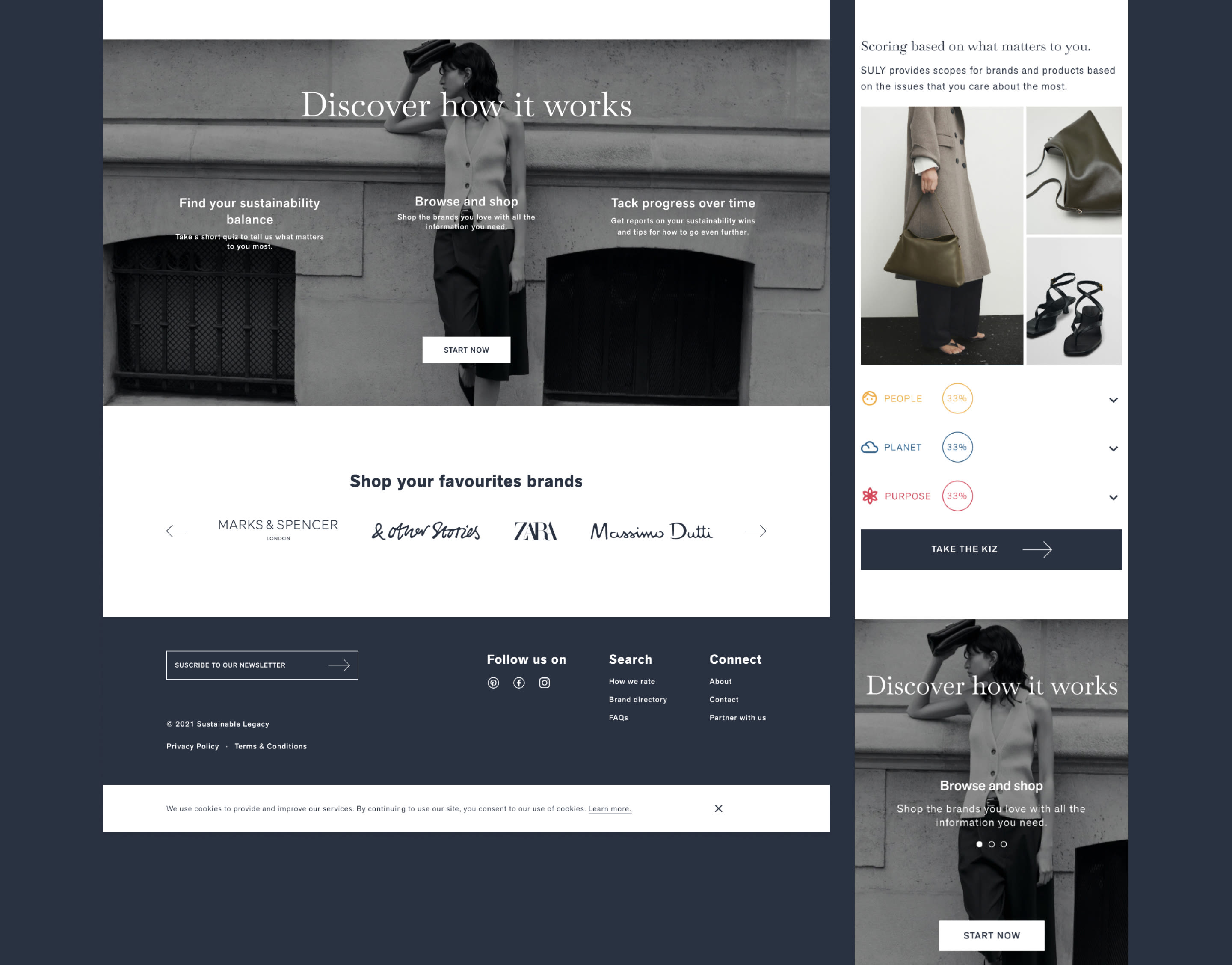Screen dimensions: 1232x965
Task: Expand the People score section
Action: (x=1113, y=400)
